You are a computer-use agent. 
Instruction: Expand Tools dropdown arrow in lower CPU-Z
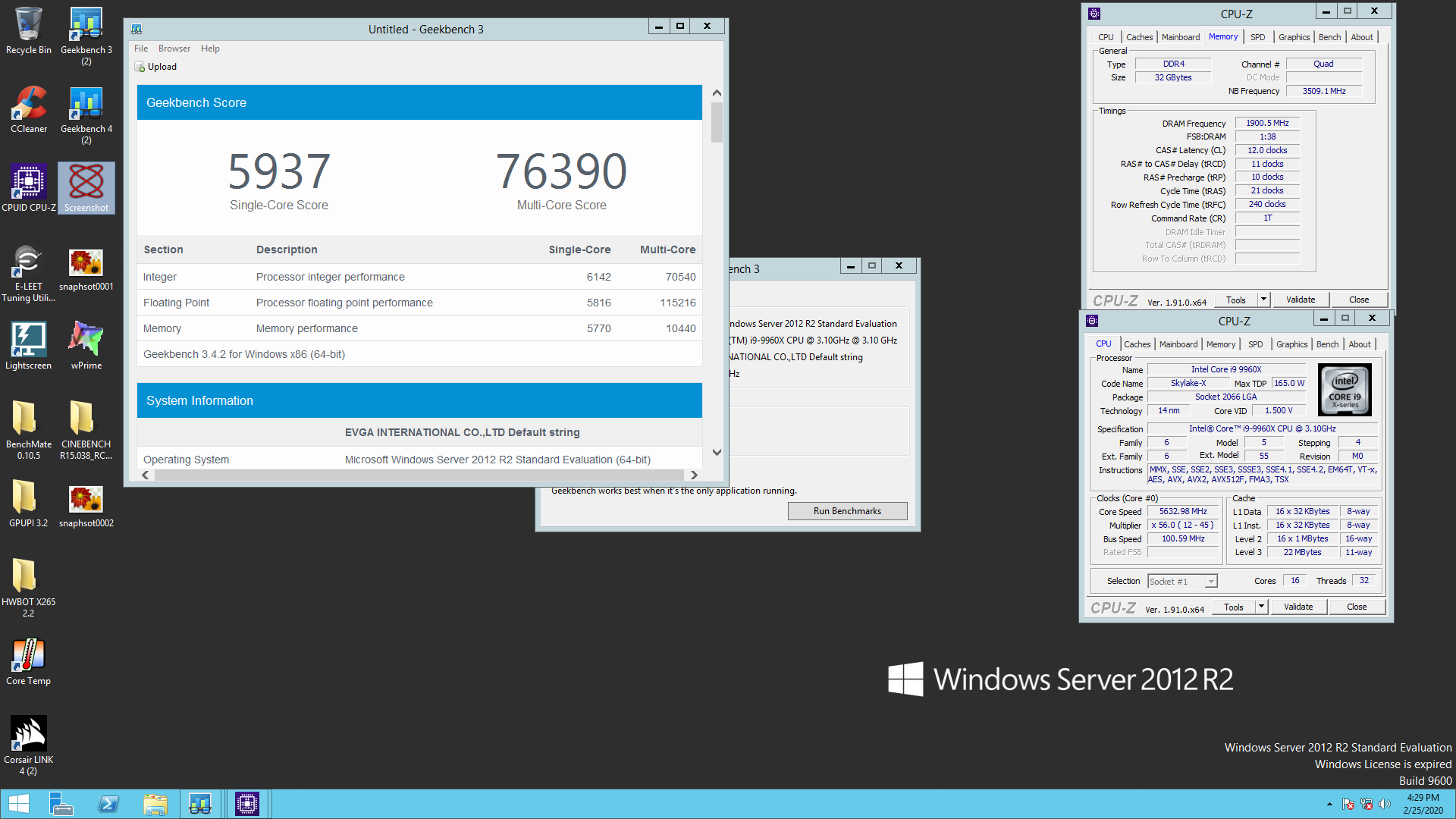[1261, 607]
